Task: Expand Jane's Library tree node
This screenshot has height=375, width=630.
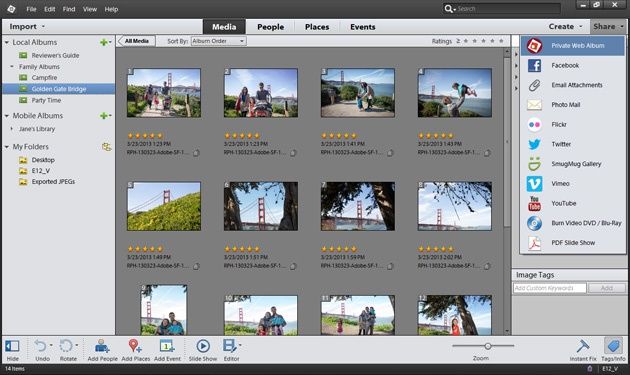Action: (x=12, y=129)
